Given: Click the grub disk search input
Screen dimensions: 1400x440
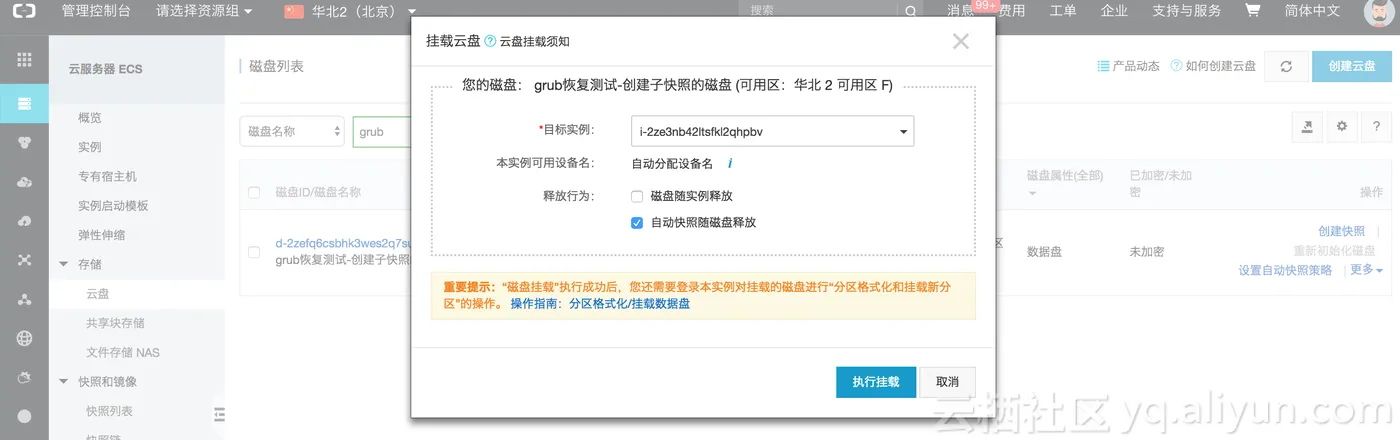Looking at the screenshot, I should coord(382,131).
